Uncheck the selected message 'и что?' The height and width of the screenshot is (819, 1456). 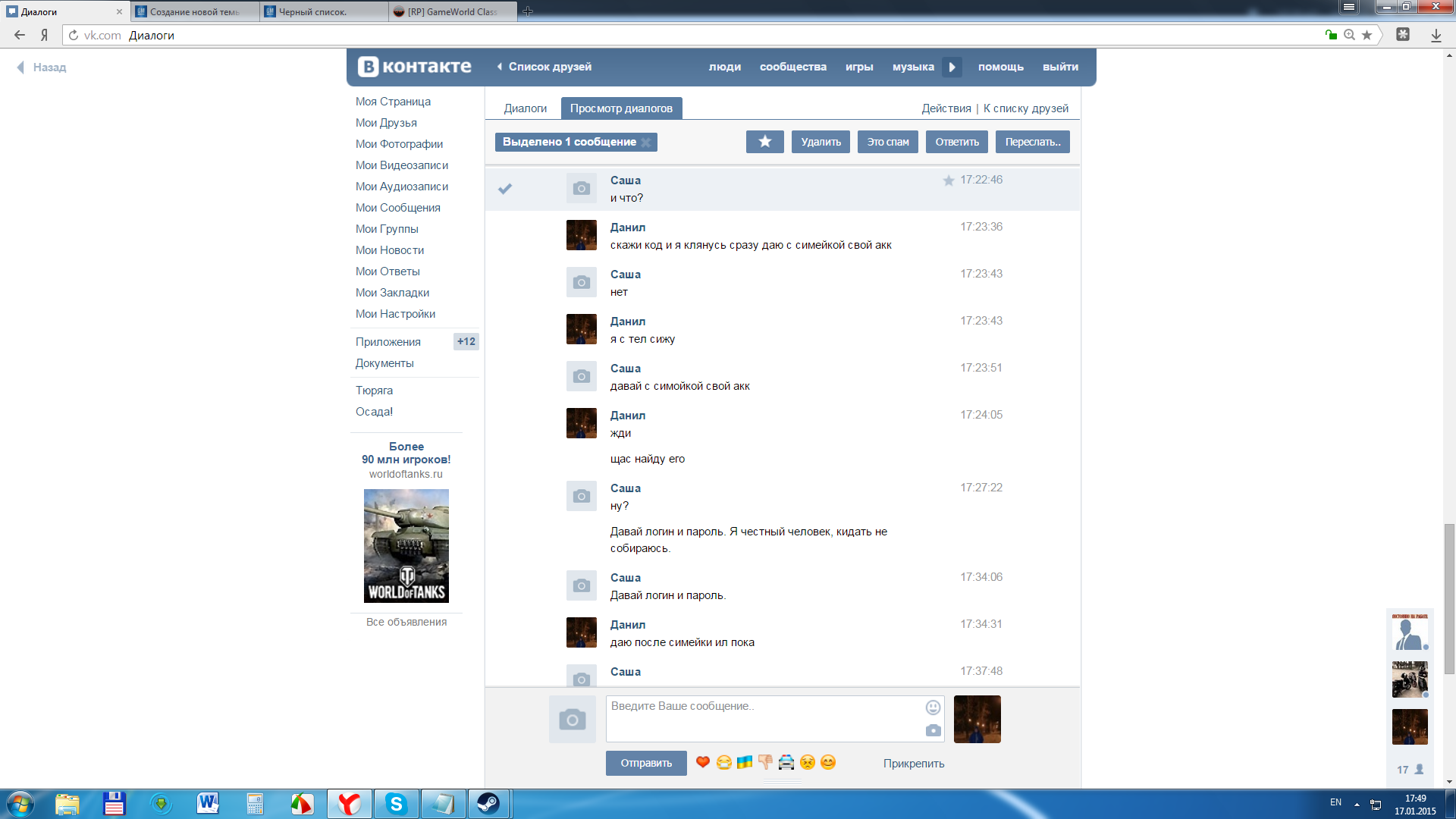(505, 189)
